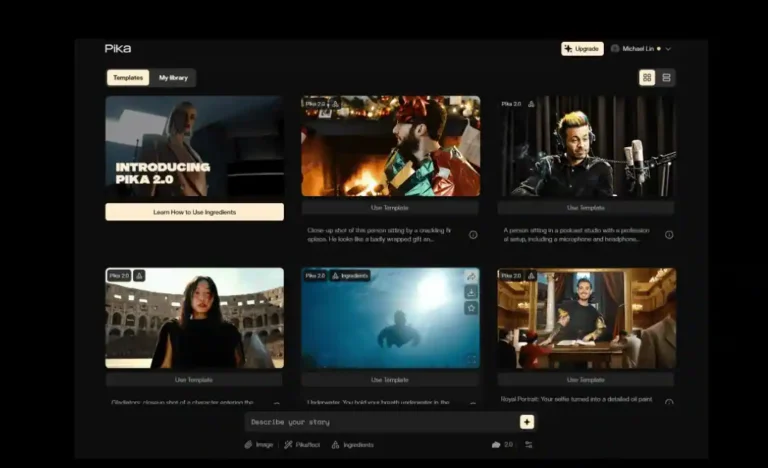This screenshot has height=468, width=768.
Task: Use Template for the Underwater video
Action: [x=390, y=380]
